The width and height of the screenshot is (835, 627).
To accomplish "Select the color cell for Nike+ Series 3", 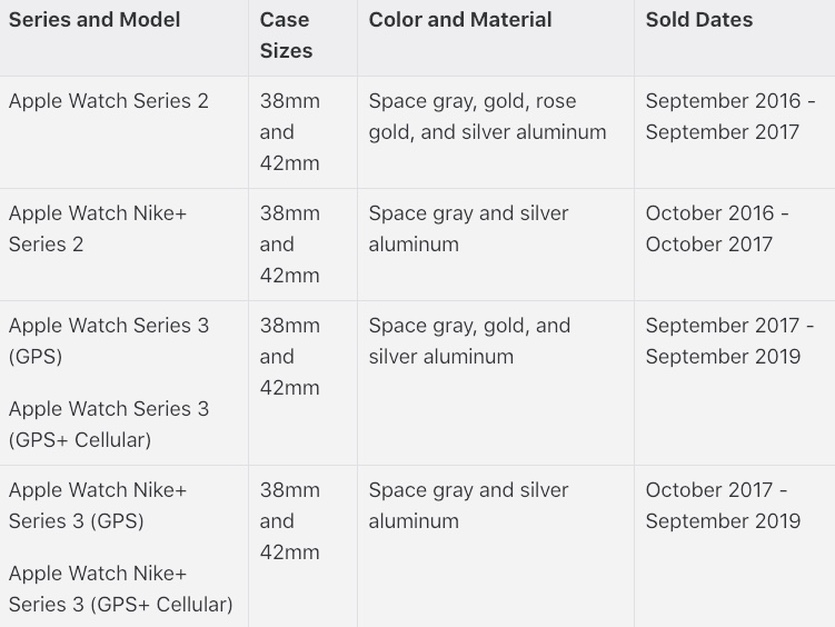I will point(468,505).
